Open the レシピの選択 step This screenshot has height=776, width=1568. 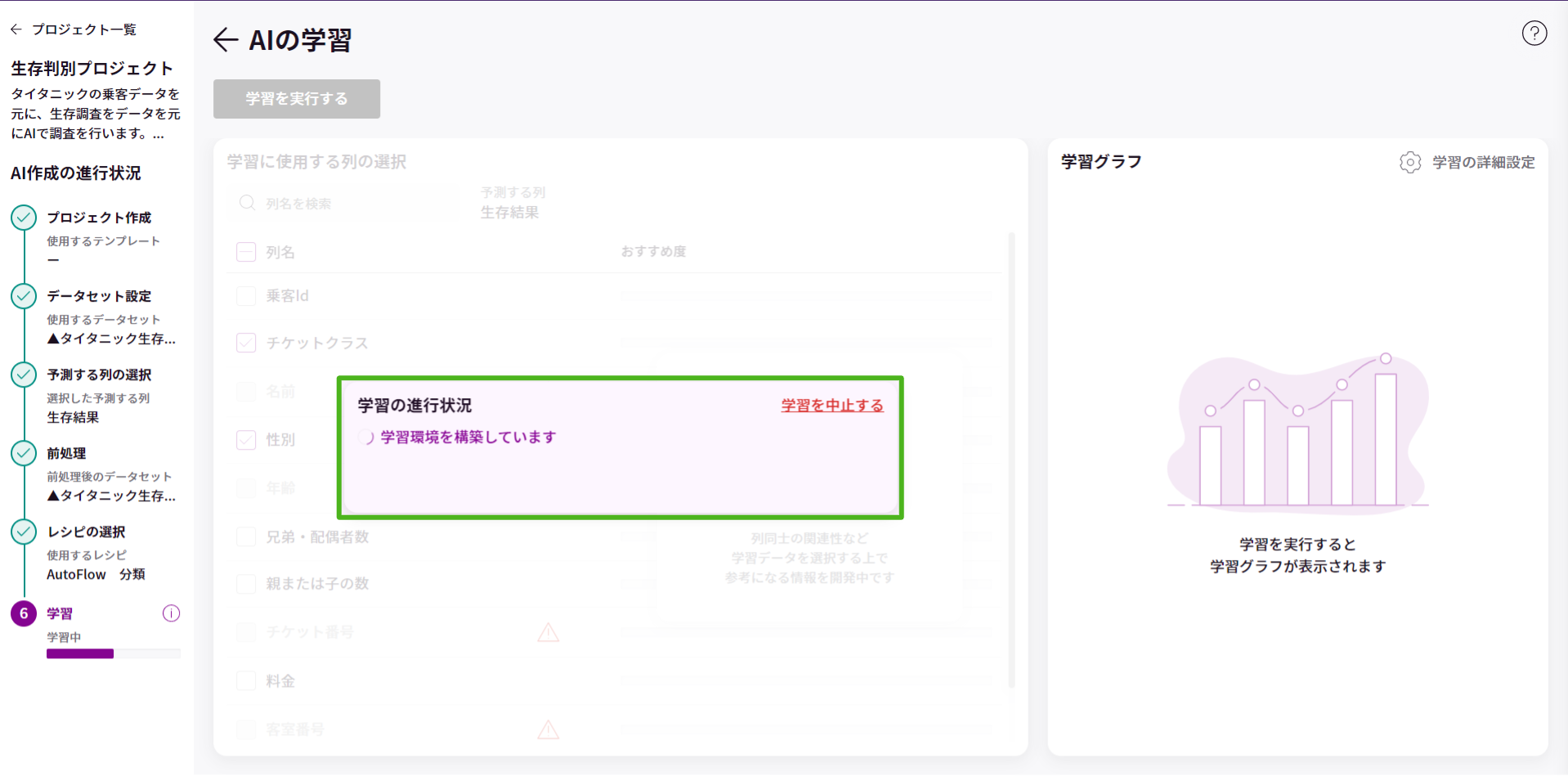[86, 532]
